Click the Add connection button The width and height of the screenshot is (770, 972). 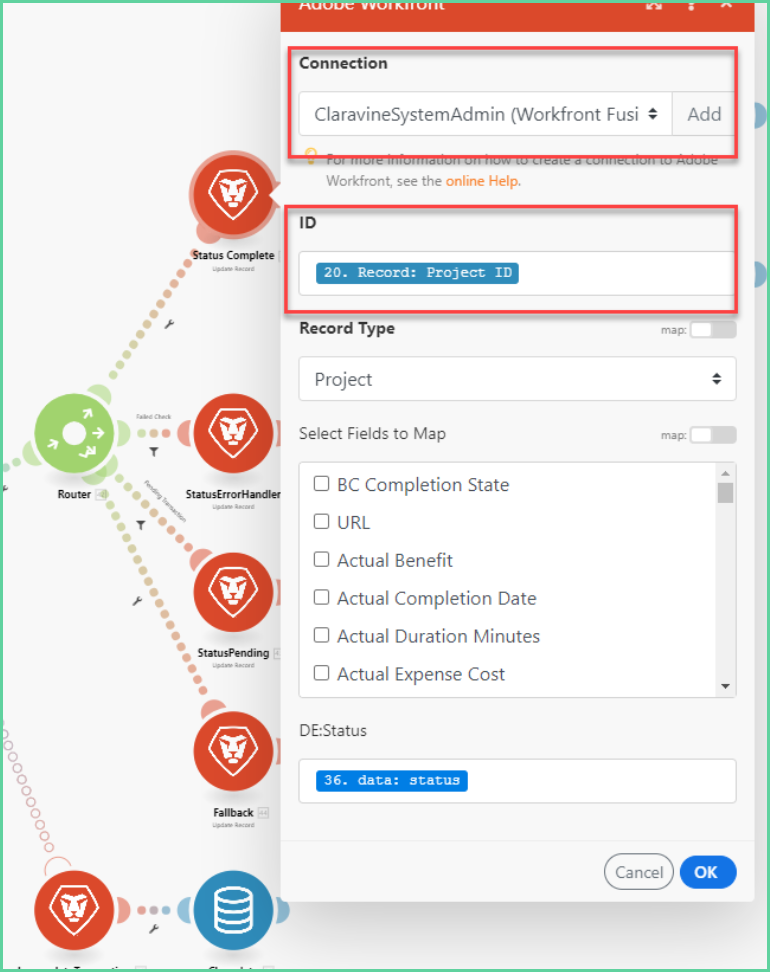click(704, 114)
